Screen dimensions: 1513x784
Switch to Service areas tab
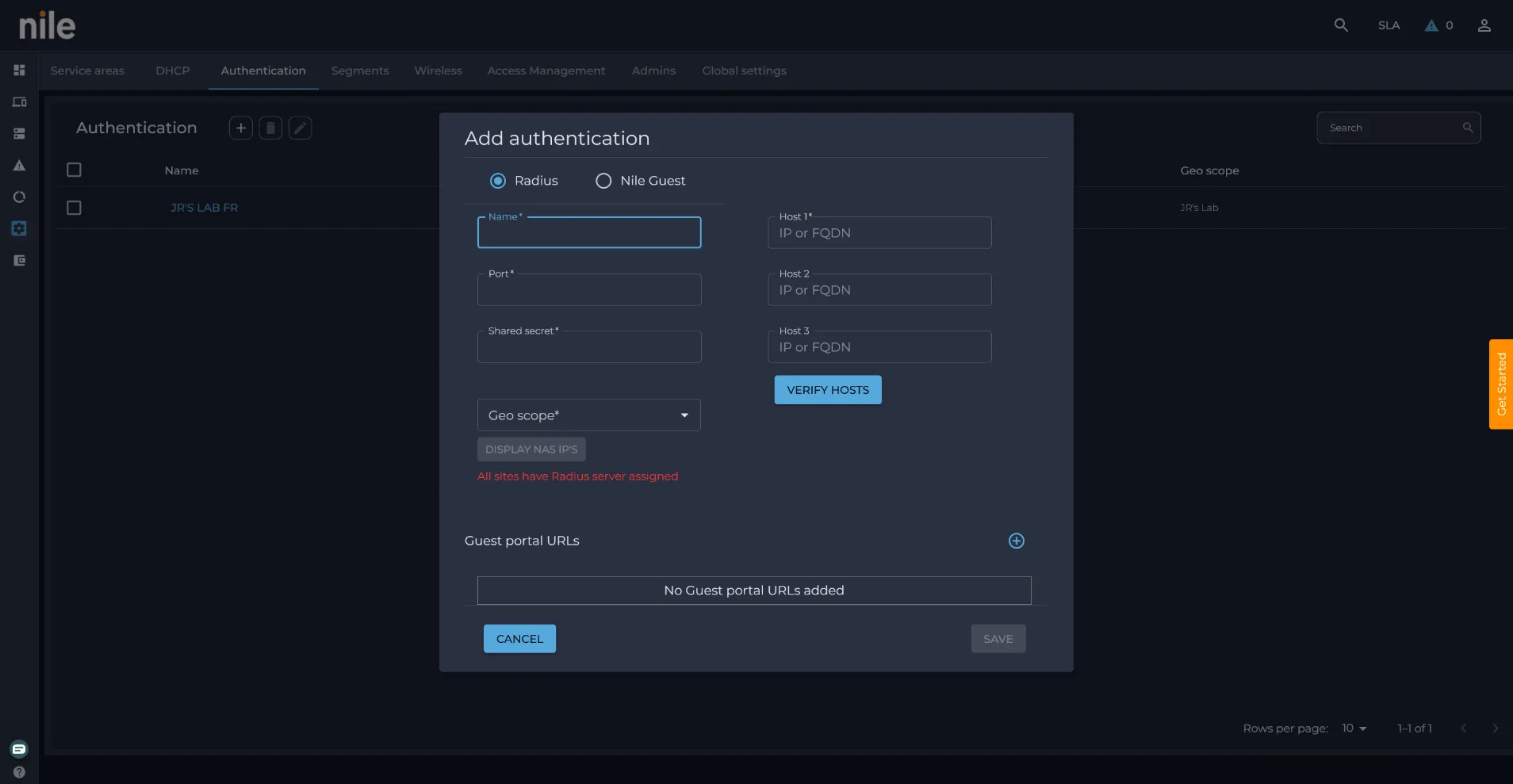[87, 71]
